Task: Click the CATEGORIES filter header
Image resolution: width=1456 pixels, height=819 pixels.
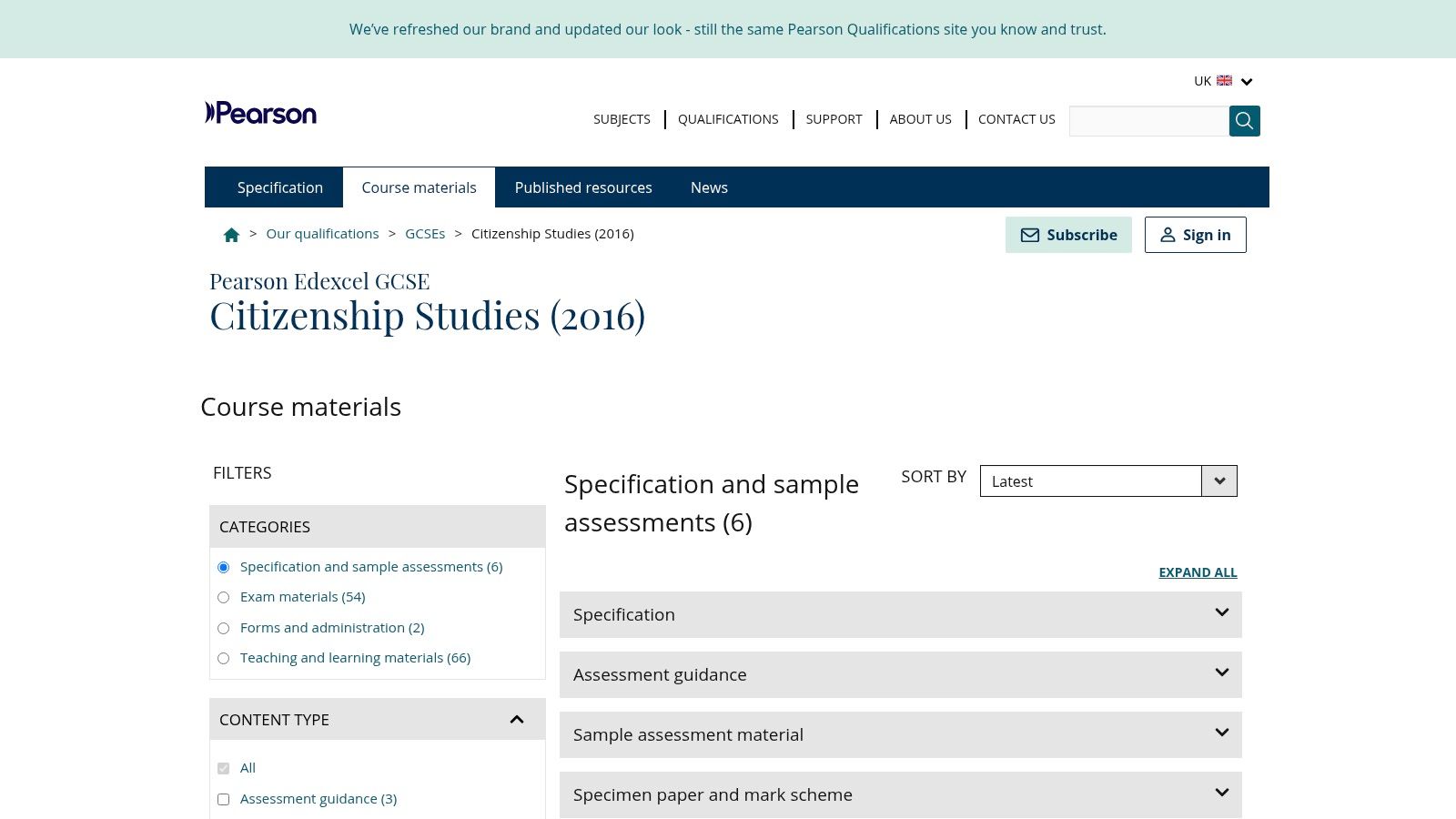Action: (378, 527)
